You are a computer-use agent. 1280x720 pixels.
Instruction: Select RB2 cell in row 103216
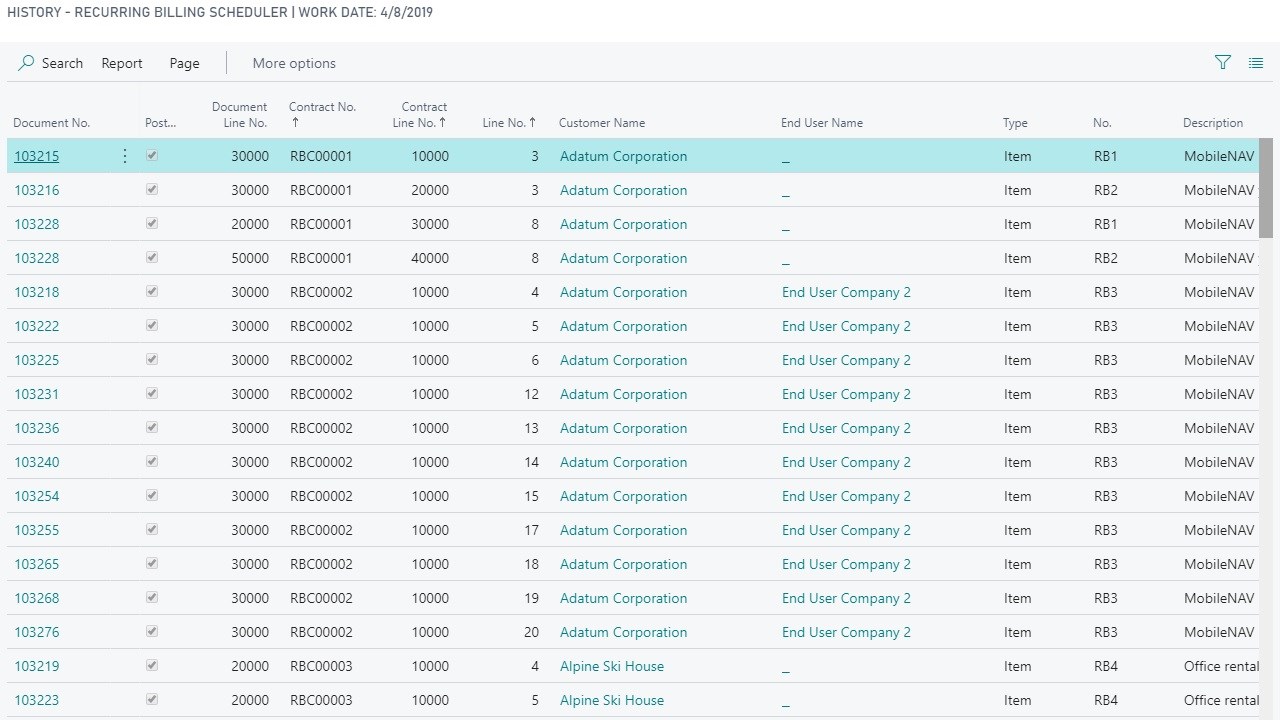pos(1106,190)
